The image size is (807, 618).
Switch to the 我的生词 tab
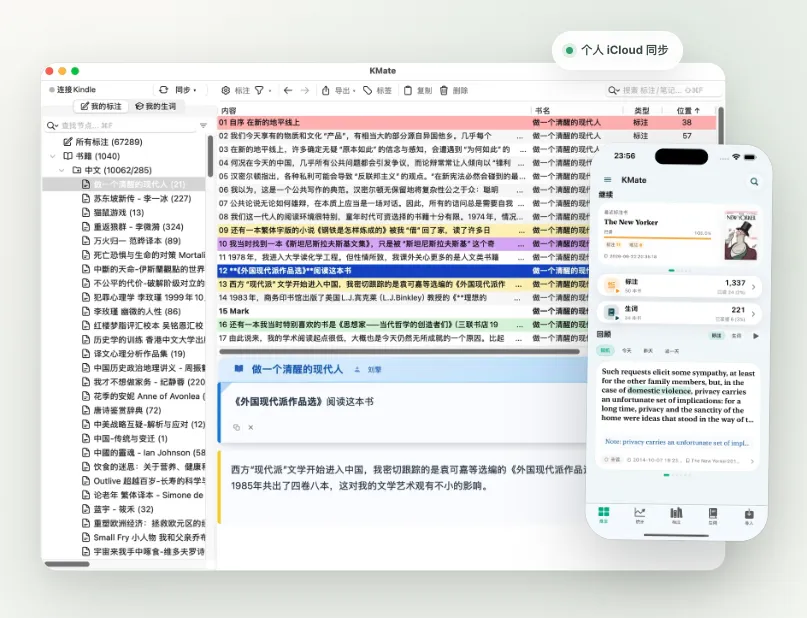(155, 106)
